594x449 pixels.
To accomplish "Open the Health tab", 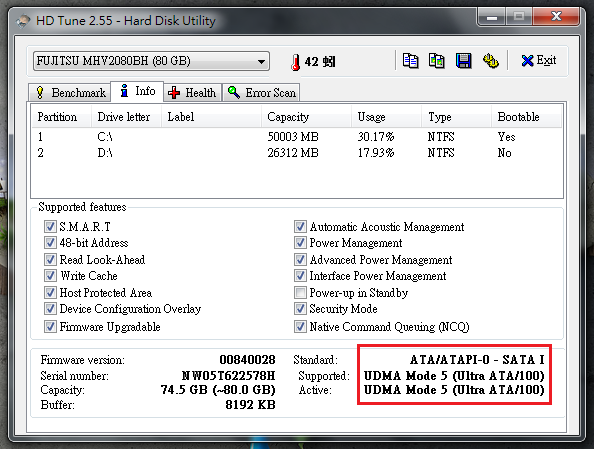I will (192, 92).
